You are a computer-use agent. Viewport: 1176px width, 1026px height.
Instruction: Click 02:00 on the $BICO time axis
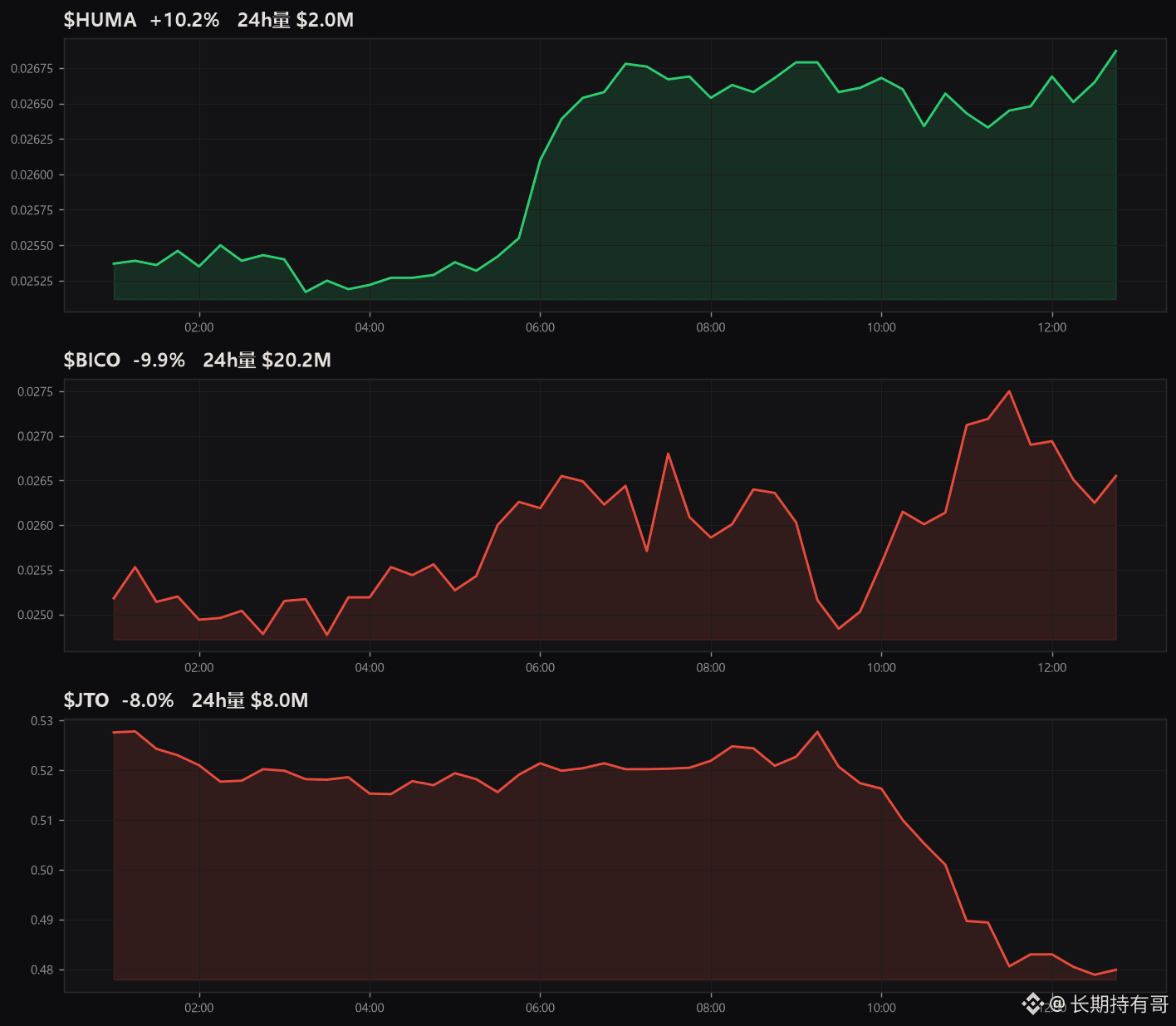pos(199,668)
